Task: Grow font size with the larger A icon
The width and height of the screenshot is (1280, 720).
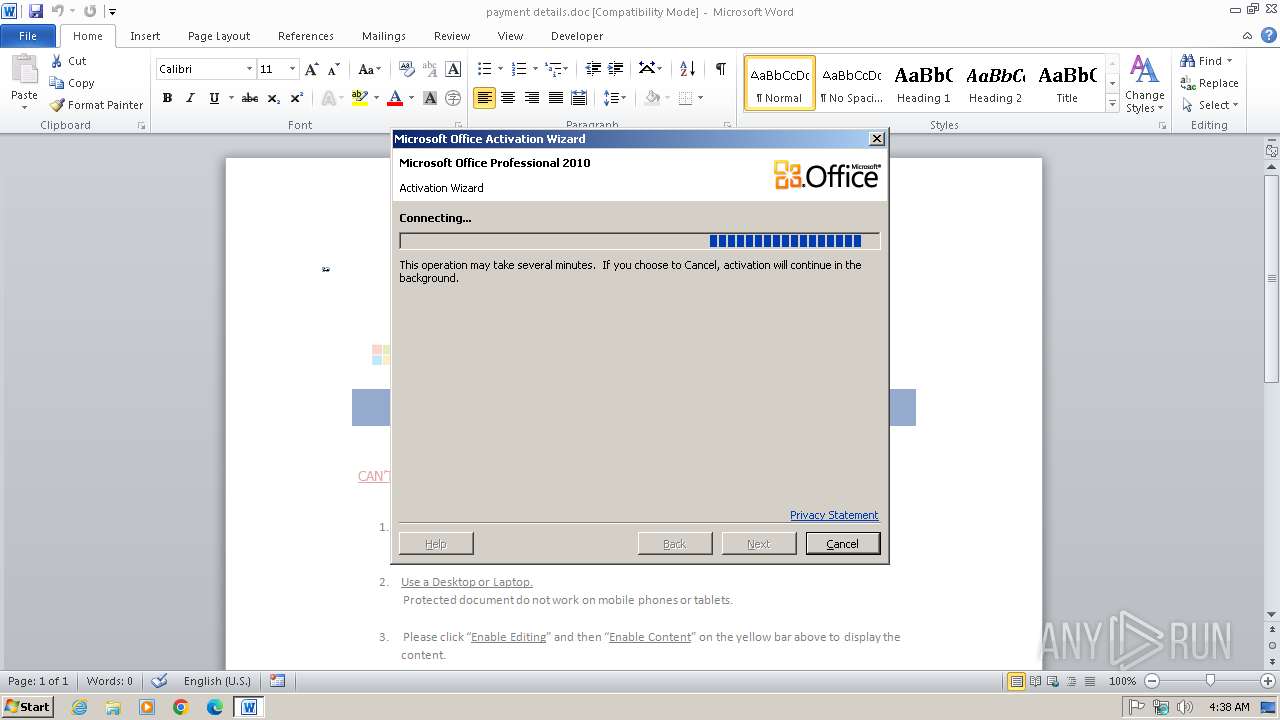Action: 312,69
